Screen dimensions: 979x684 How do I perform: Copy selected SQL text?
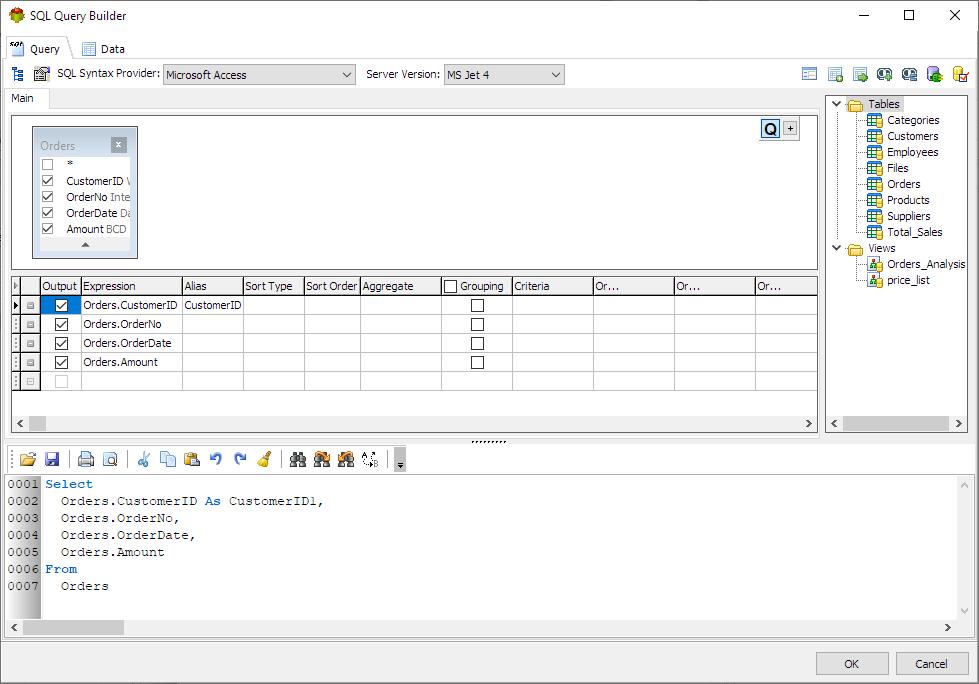click(x=168, y=459)
